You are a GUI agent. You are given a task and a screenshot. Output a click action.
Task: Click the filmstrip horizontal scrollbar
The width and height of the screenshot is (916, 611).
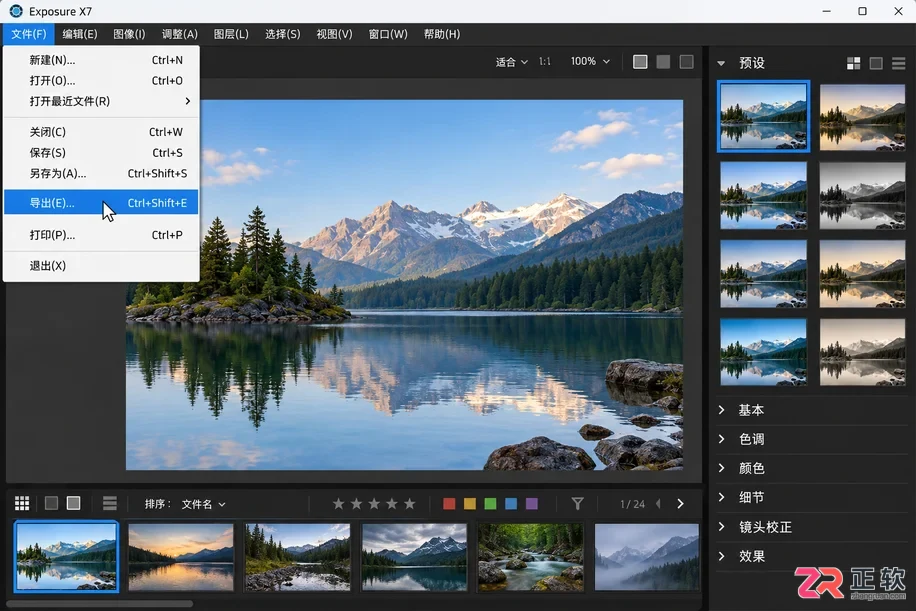[x=99, y=603]
